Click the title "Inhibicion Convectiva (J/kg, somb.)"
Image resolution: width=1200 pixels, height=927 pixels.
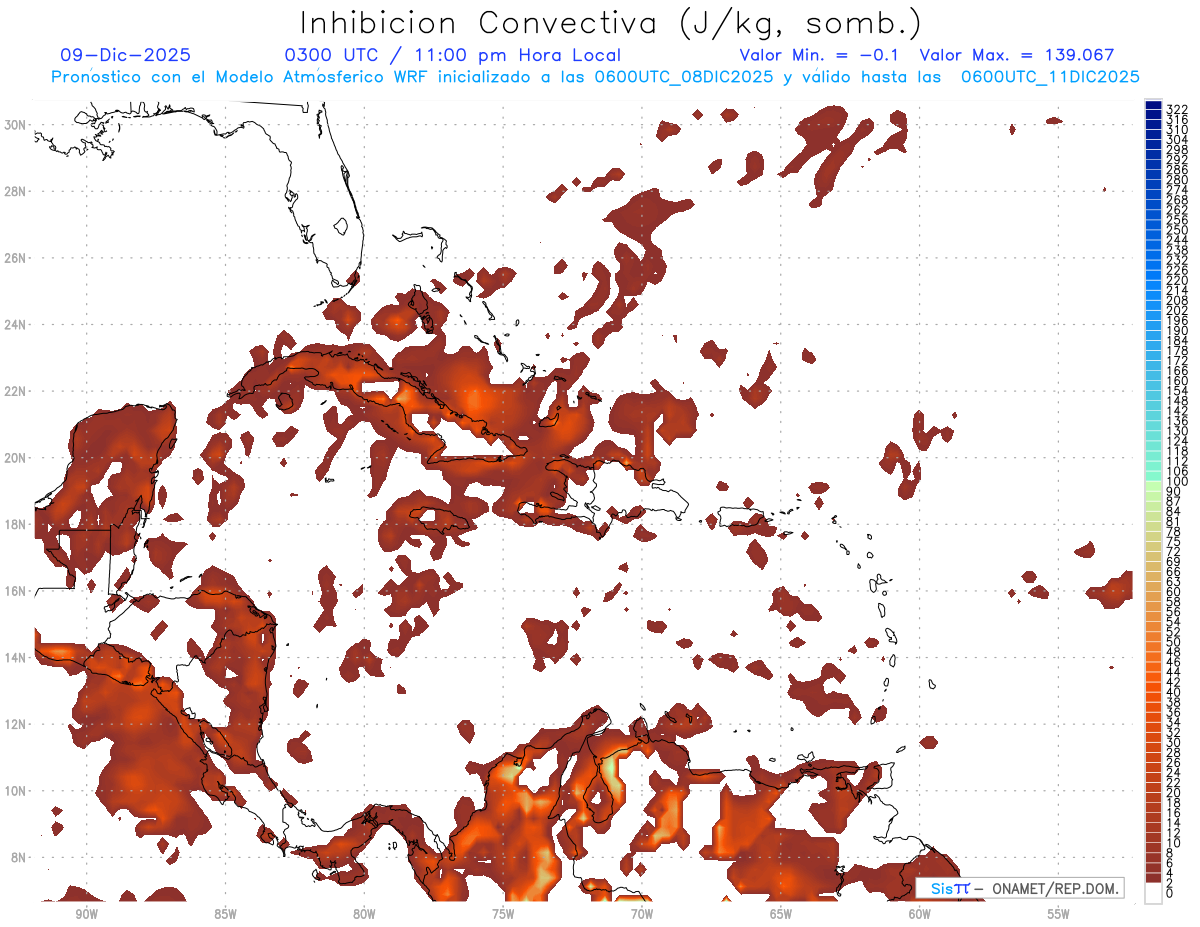tap(611, 23)
